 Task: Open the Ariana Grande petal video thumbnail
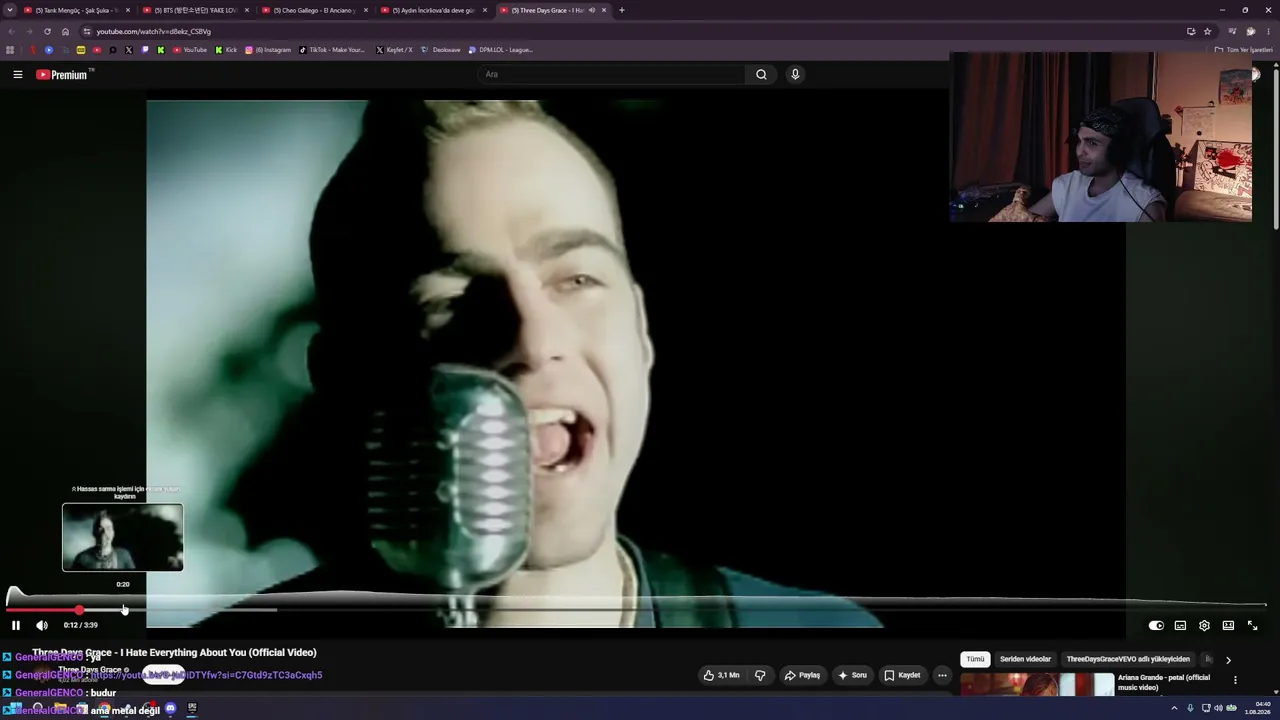pyautogui.click(x=1037, y=684)
